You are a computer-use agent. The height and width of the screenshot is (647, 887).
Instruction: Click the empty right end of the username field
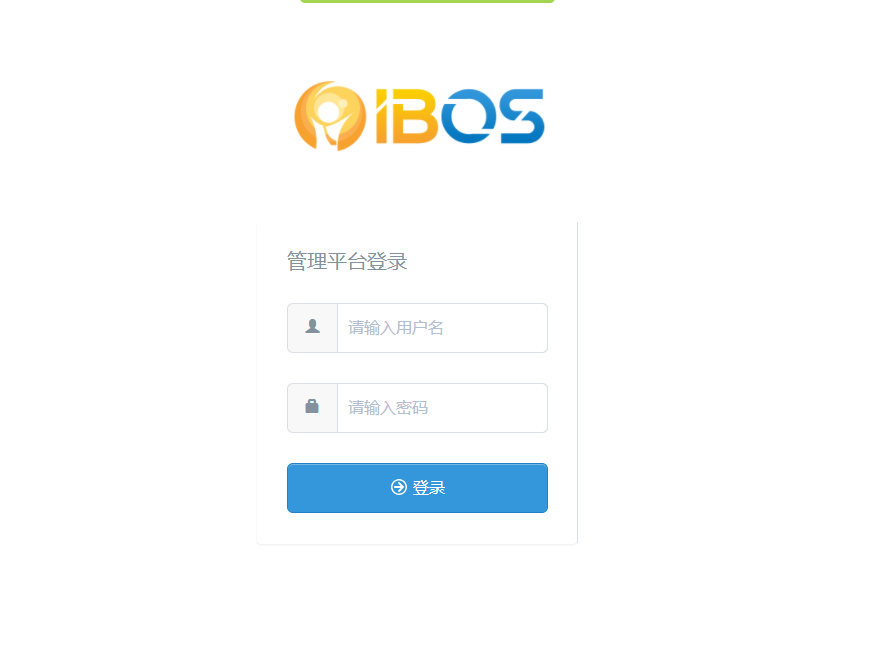click(x=509, y=328)
